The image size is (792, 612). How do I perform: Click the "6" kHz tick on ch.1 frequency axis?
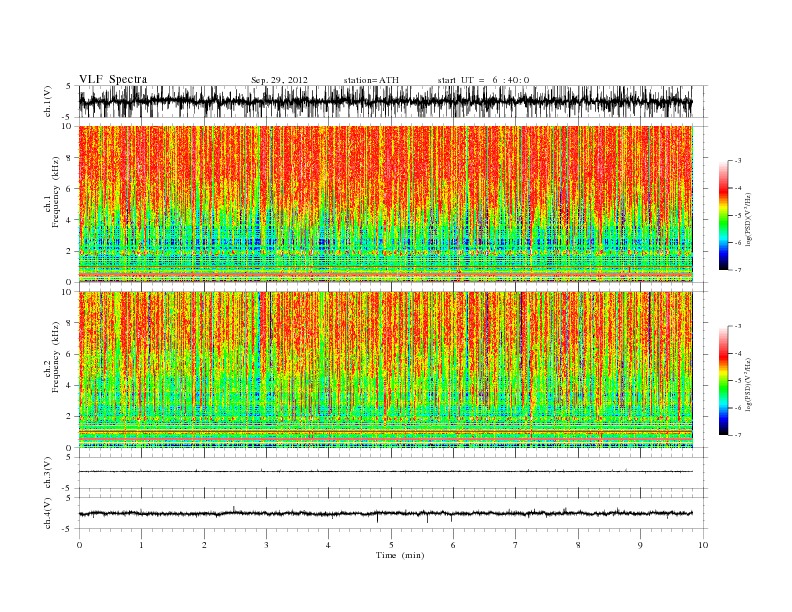pyautogui.click(x=70, y=189)
